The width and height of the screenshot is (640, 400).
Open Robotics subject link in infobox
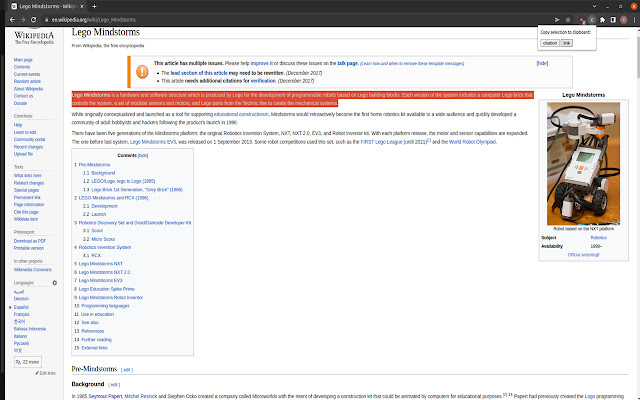(598, 237)
